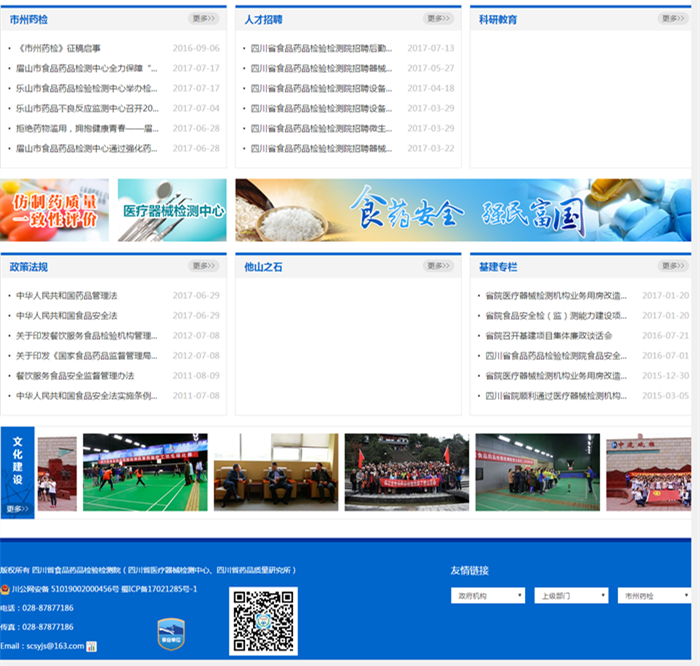Click 更多 in the 他山之石 panel
This screenshot has height=666, width=700.
coord(438,266)
